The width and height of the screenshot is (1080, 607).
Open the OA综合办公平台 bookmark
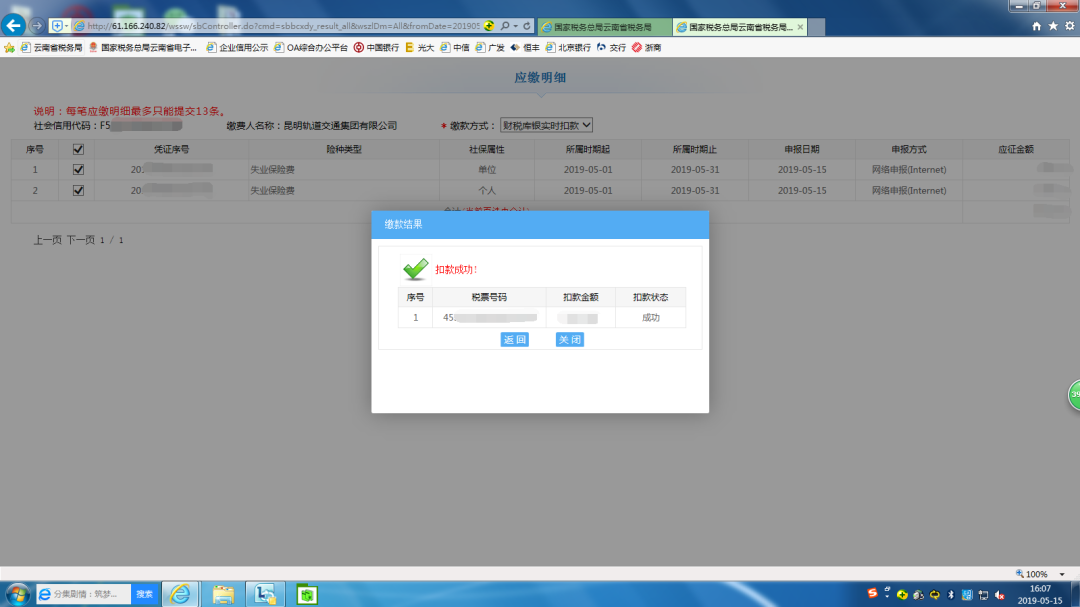pos(311,48)
